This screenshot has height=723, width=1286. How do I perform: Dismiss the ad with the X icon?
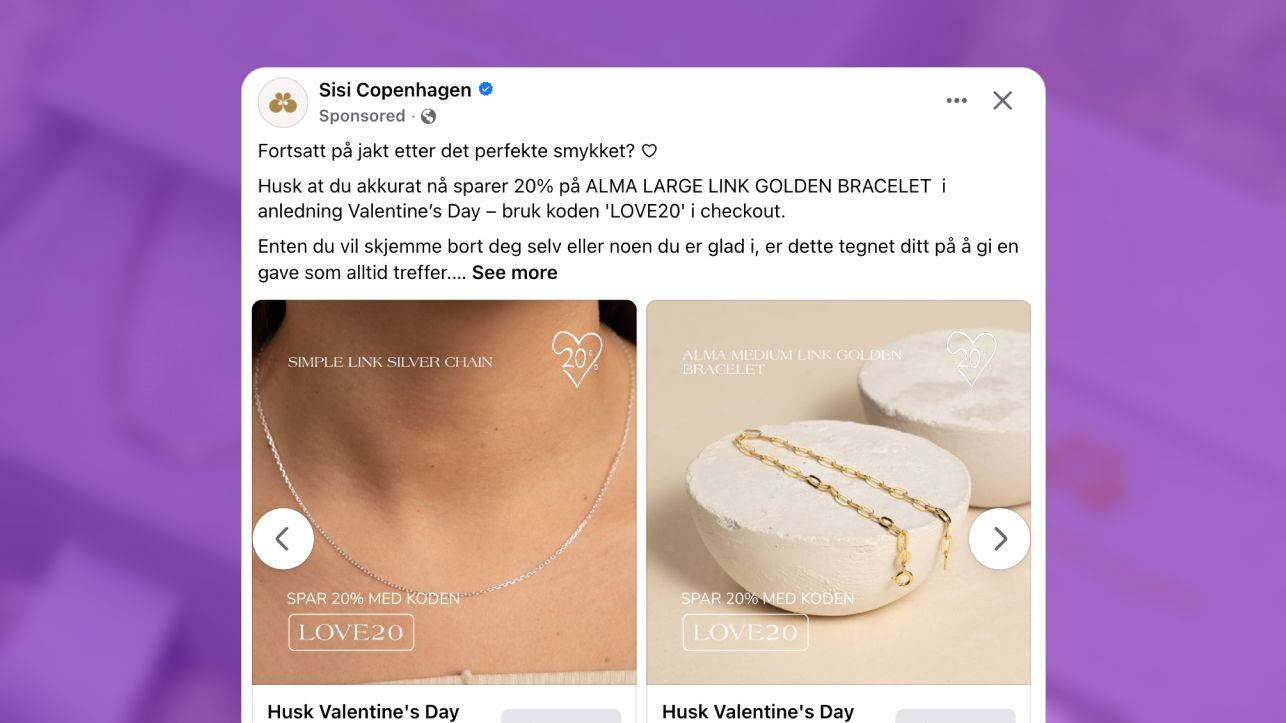(x=1002, y=100)
